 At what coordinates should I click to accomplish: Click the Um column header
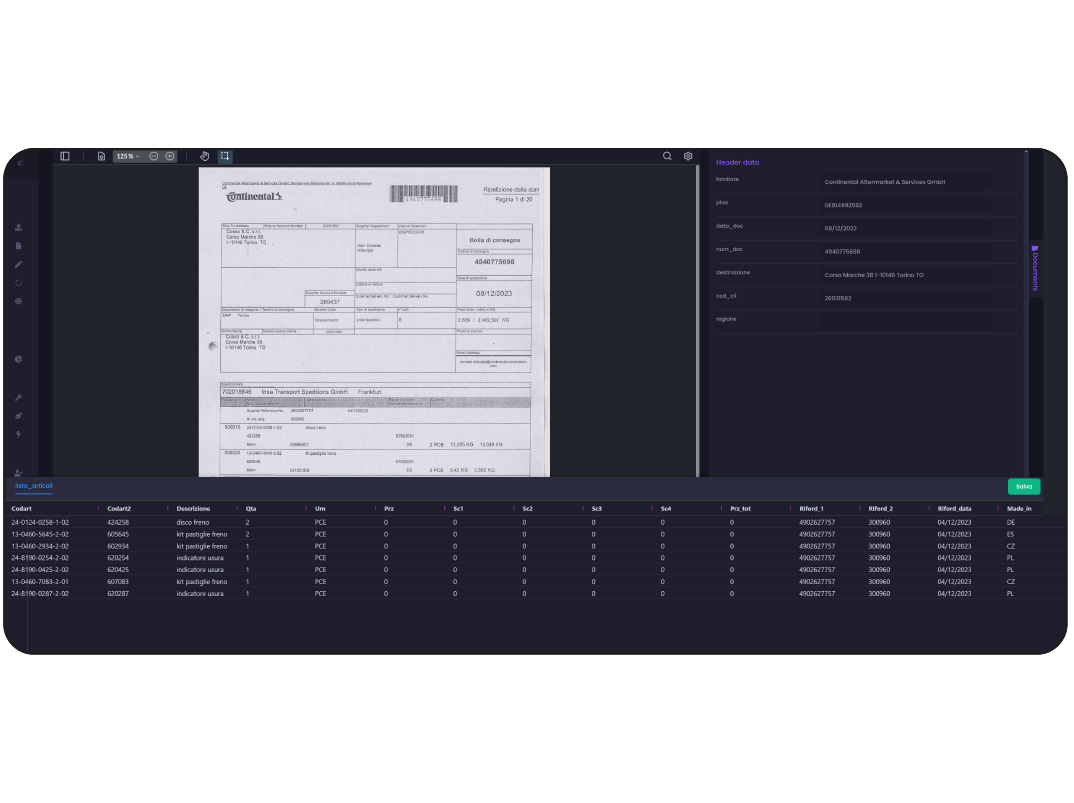coord(320,509)
